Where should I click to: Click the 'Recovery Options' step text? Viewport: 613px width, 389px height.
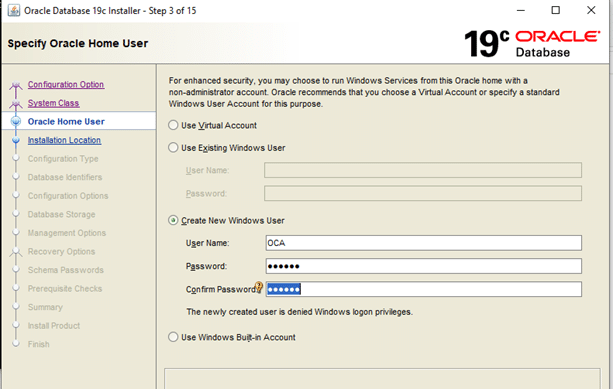61,251
